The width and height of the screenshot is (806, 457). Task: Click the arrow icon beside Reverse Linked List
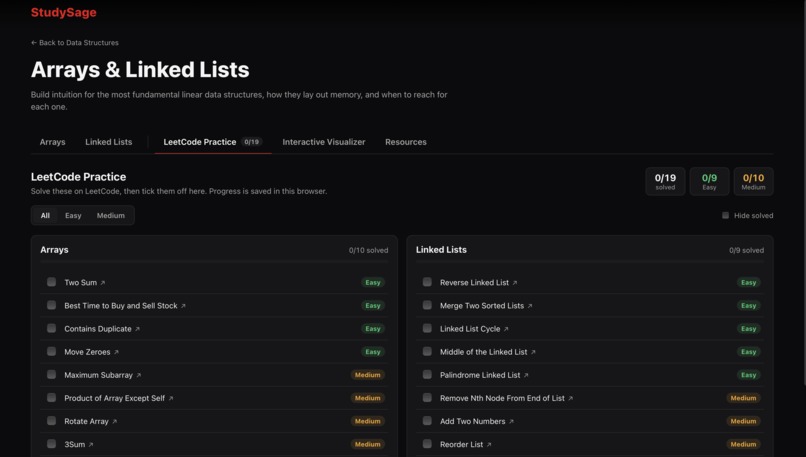click(x=515, y=283)
